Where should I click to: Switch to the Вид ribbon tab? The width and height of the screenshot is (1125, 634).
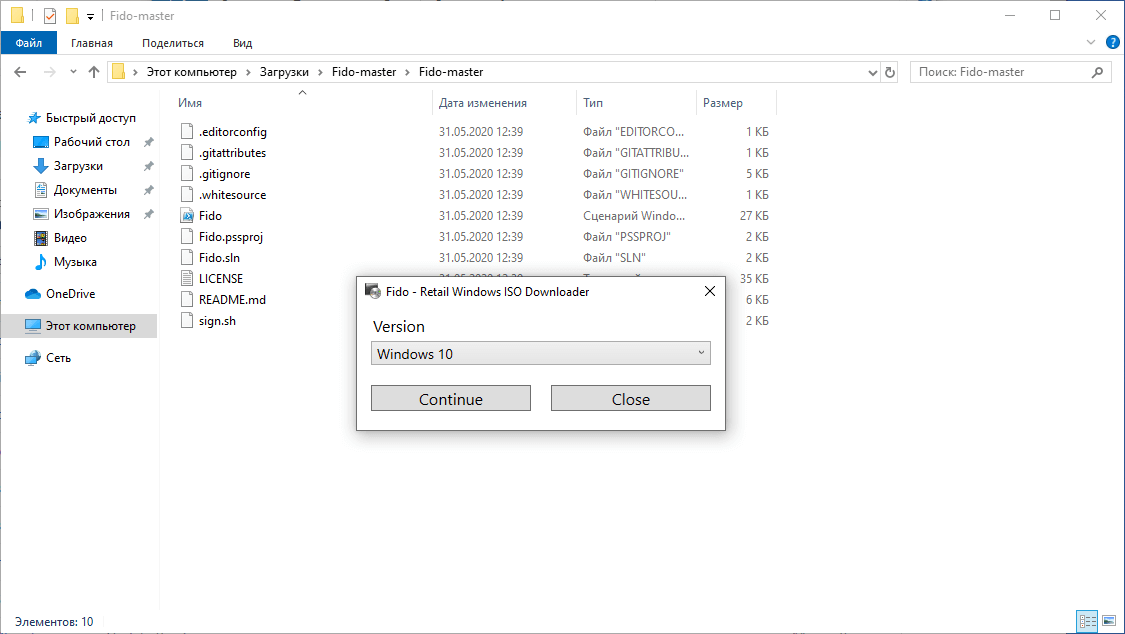pos(243,43)
